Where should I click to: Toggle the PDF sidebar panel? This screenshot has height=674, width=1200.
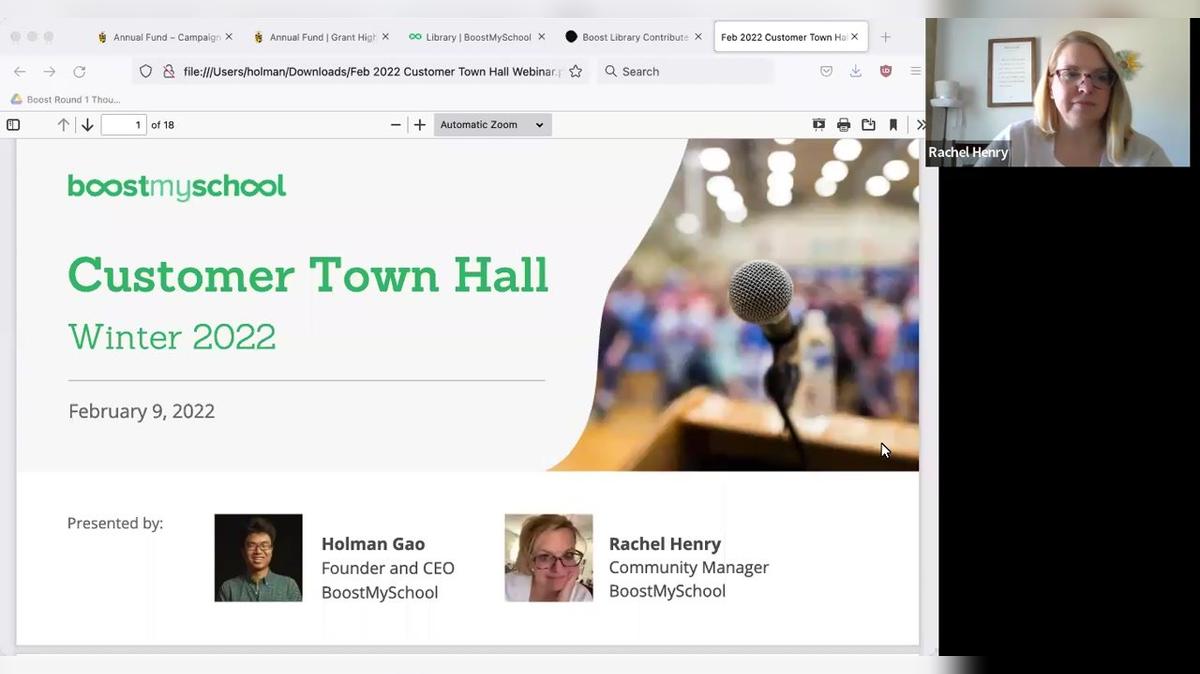13,124
